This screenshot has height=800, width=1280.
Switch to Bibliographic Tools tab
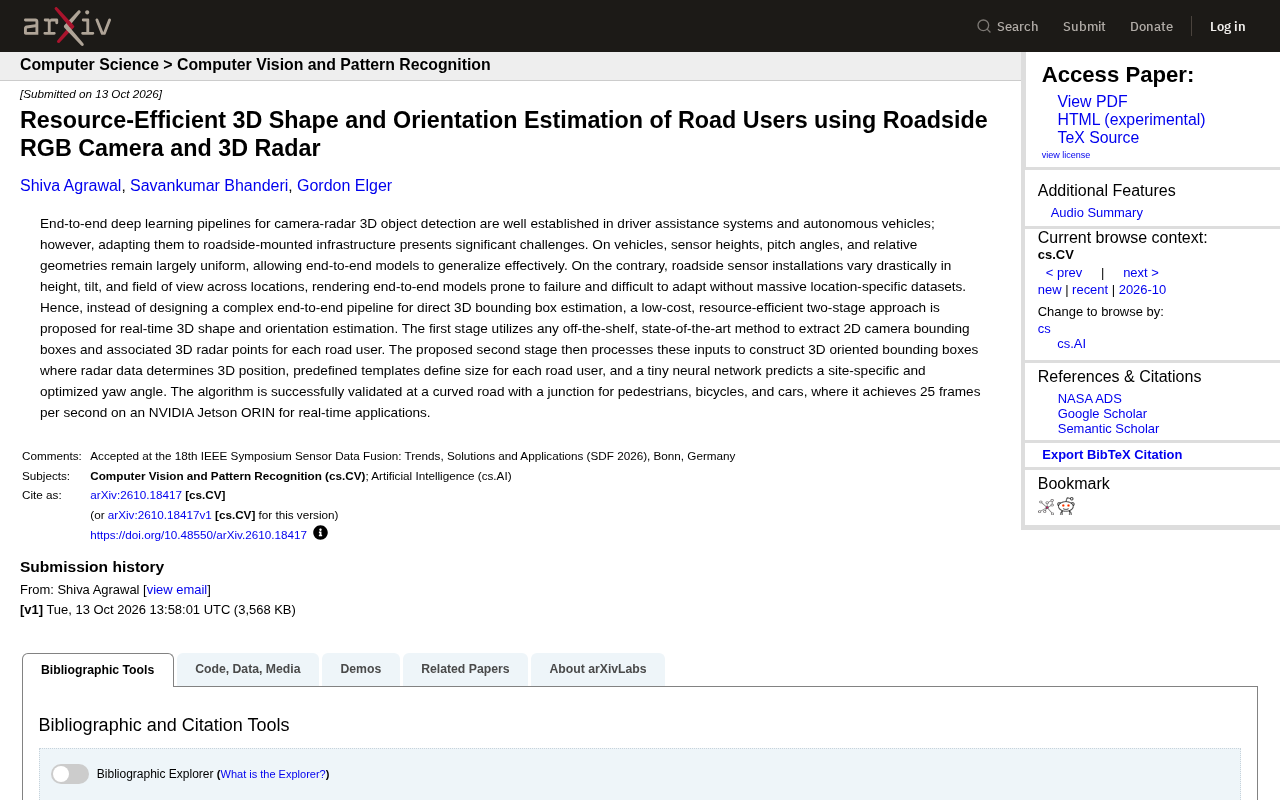click(x=98, y=670)
